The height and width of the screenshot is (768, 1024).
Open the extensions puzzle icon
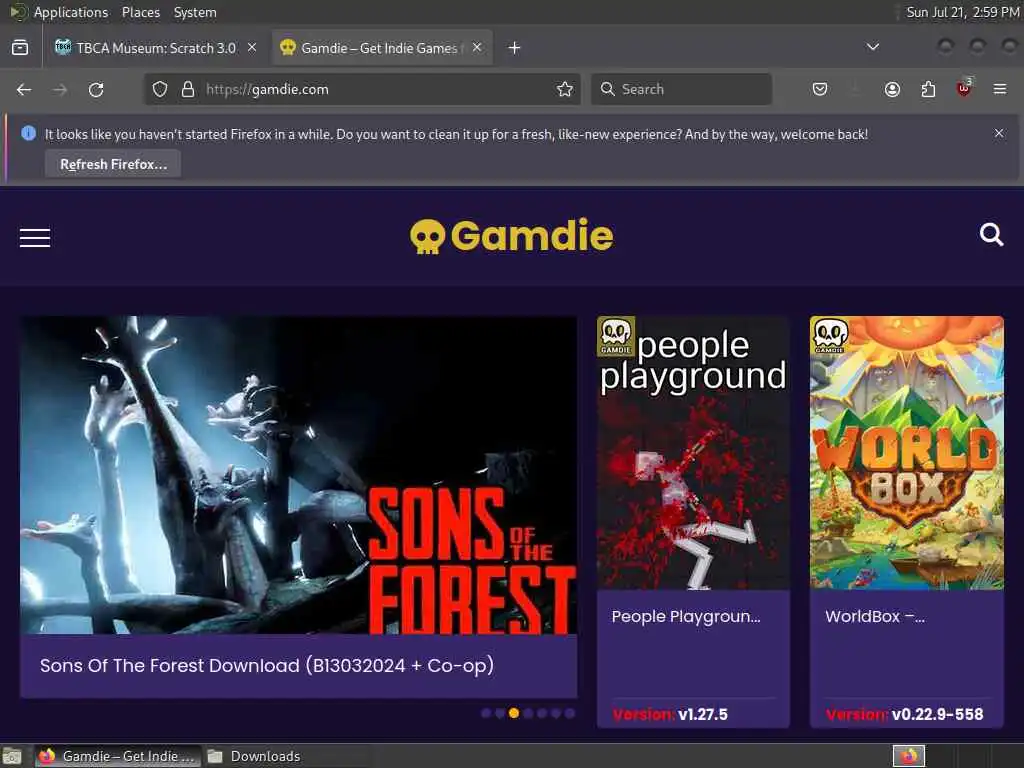click(x=928, y=89)
